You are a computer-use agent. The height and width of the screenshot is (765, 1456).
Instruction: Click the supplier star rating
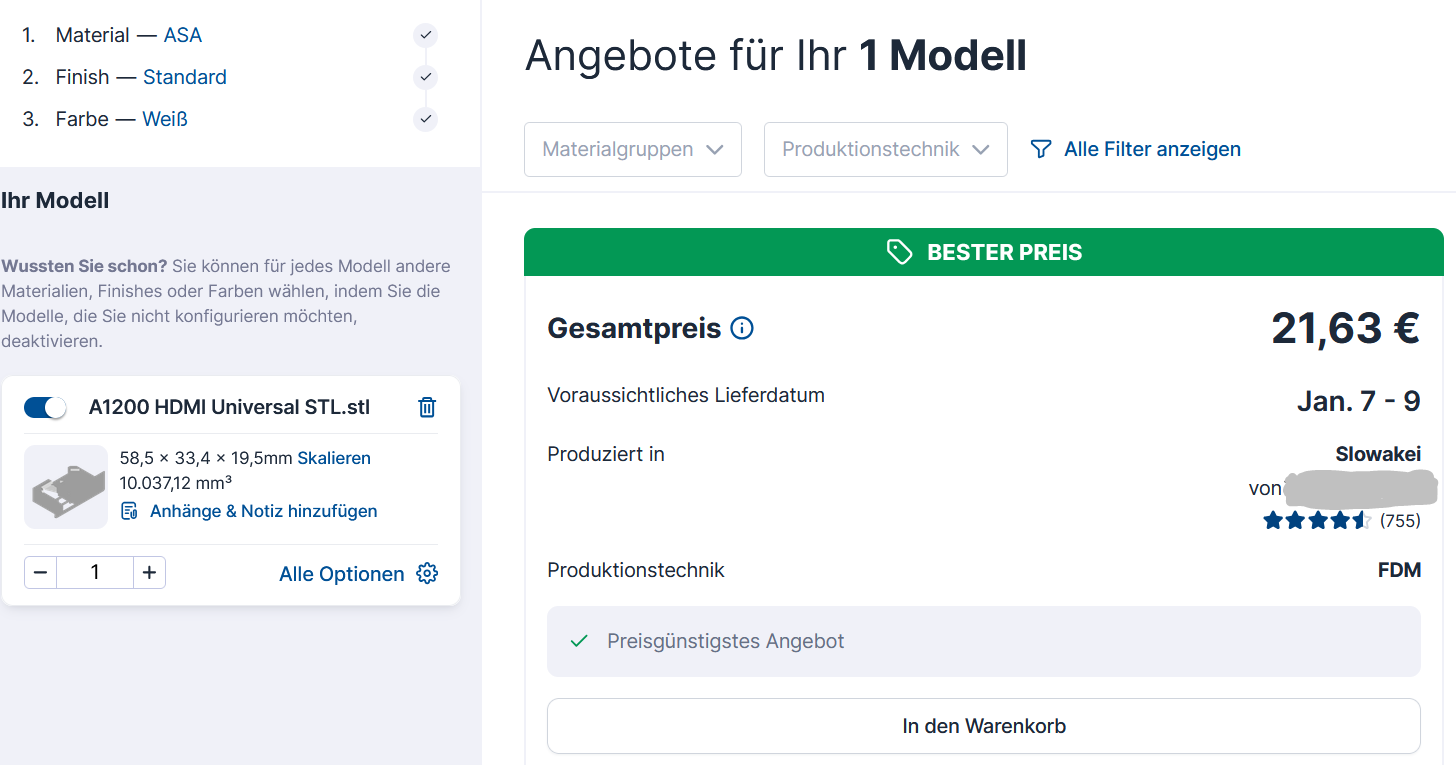point(1316,520)
